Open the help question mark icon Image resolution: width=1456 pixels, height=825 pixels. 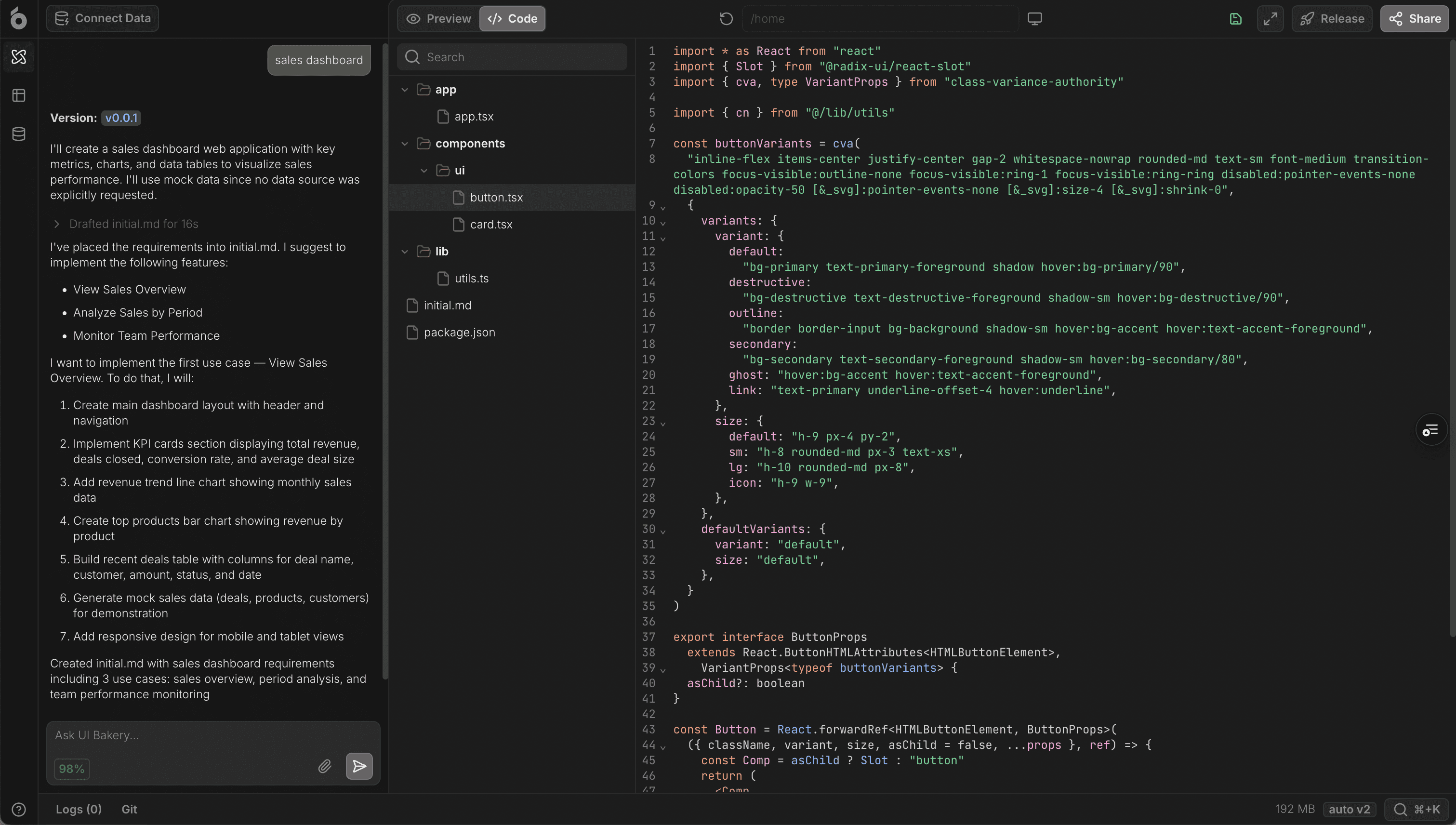[x=19, y=809]
